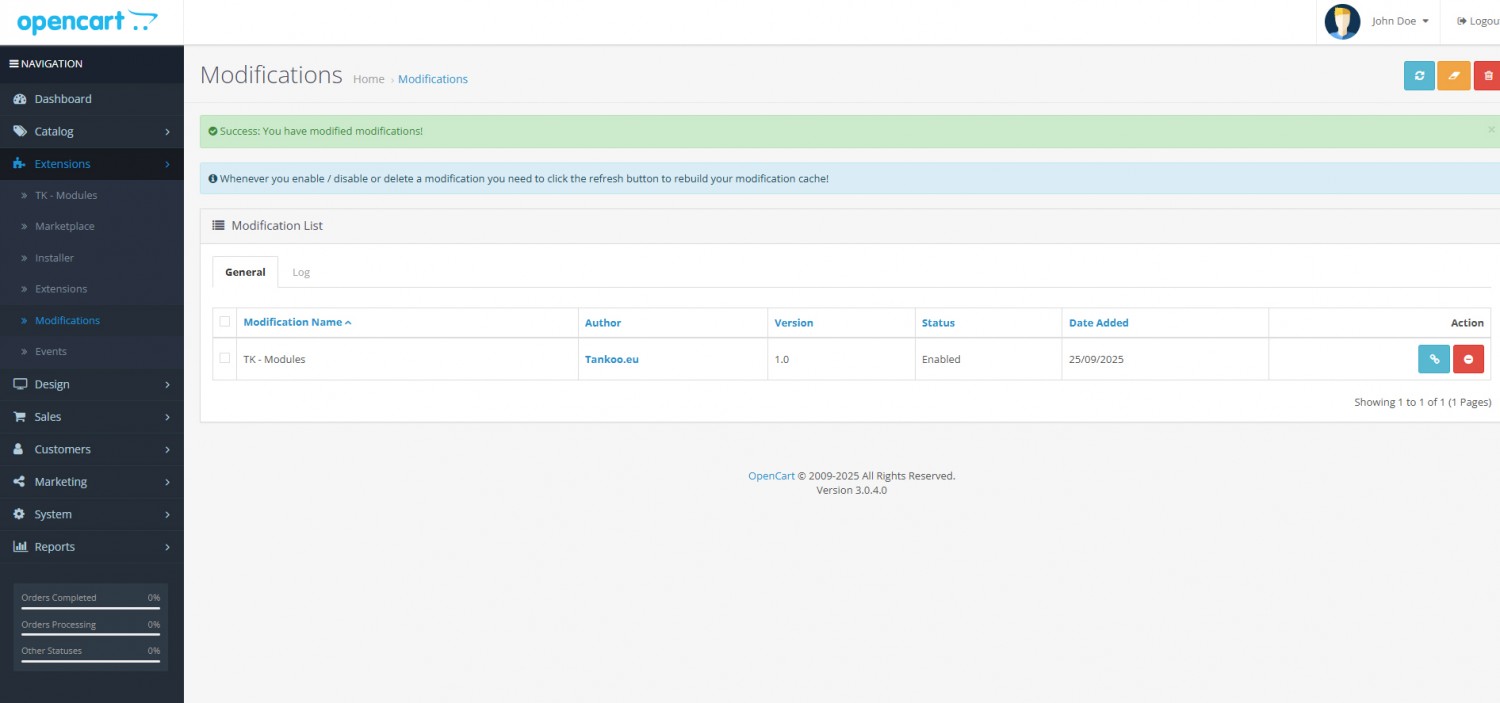Viewport: 1500px width, 703px height.
Task: Open Dashboard from the sidebar
Action: tap(63, 99)
